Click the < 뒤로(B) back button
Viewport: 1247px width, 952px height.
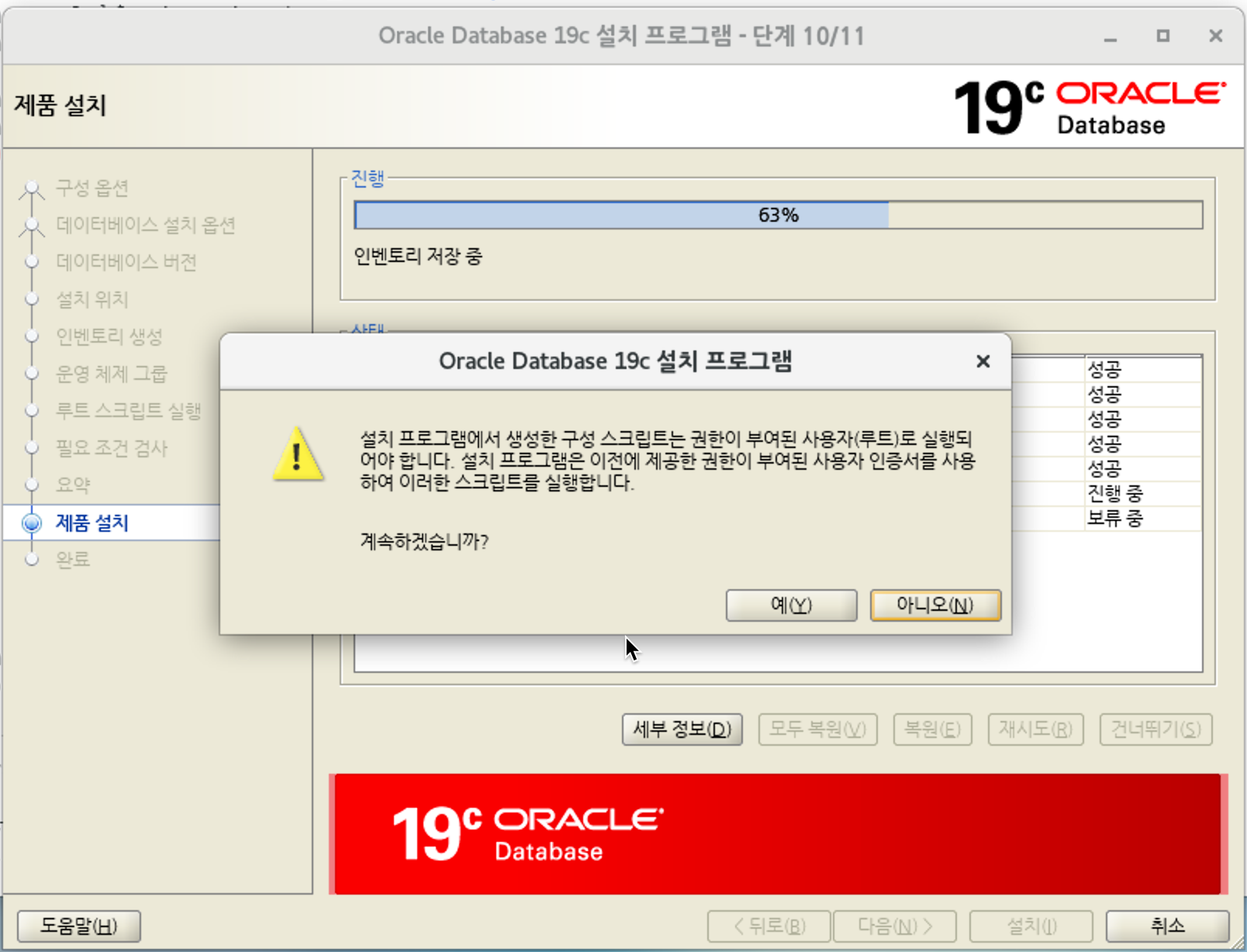click(x=769, y=926)
